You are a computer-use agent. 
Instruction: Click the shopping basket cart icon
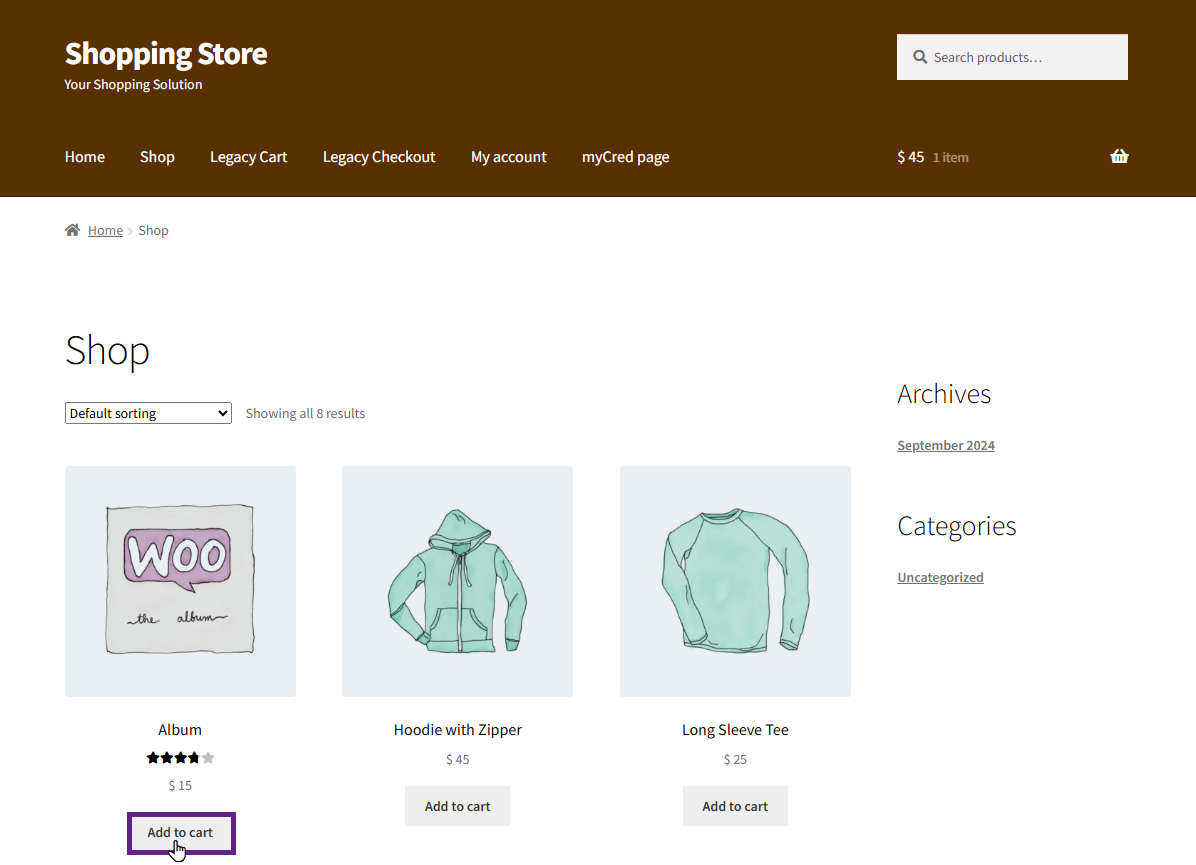point(1119,156)
